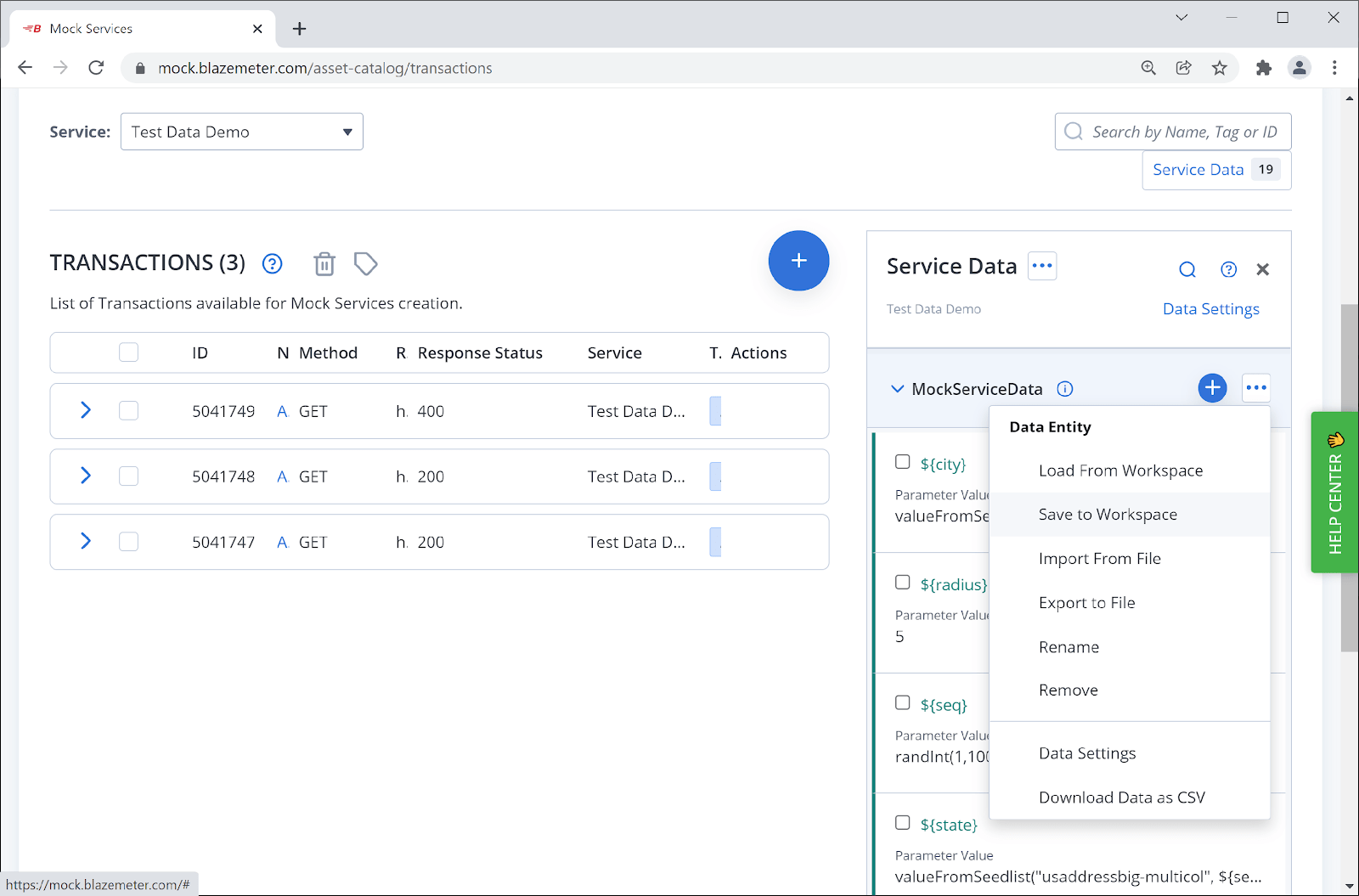Click the tag icon beside Transactions heading
The height and width of the screenshot is (896, 1359).
365,264
